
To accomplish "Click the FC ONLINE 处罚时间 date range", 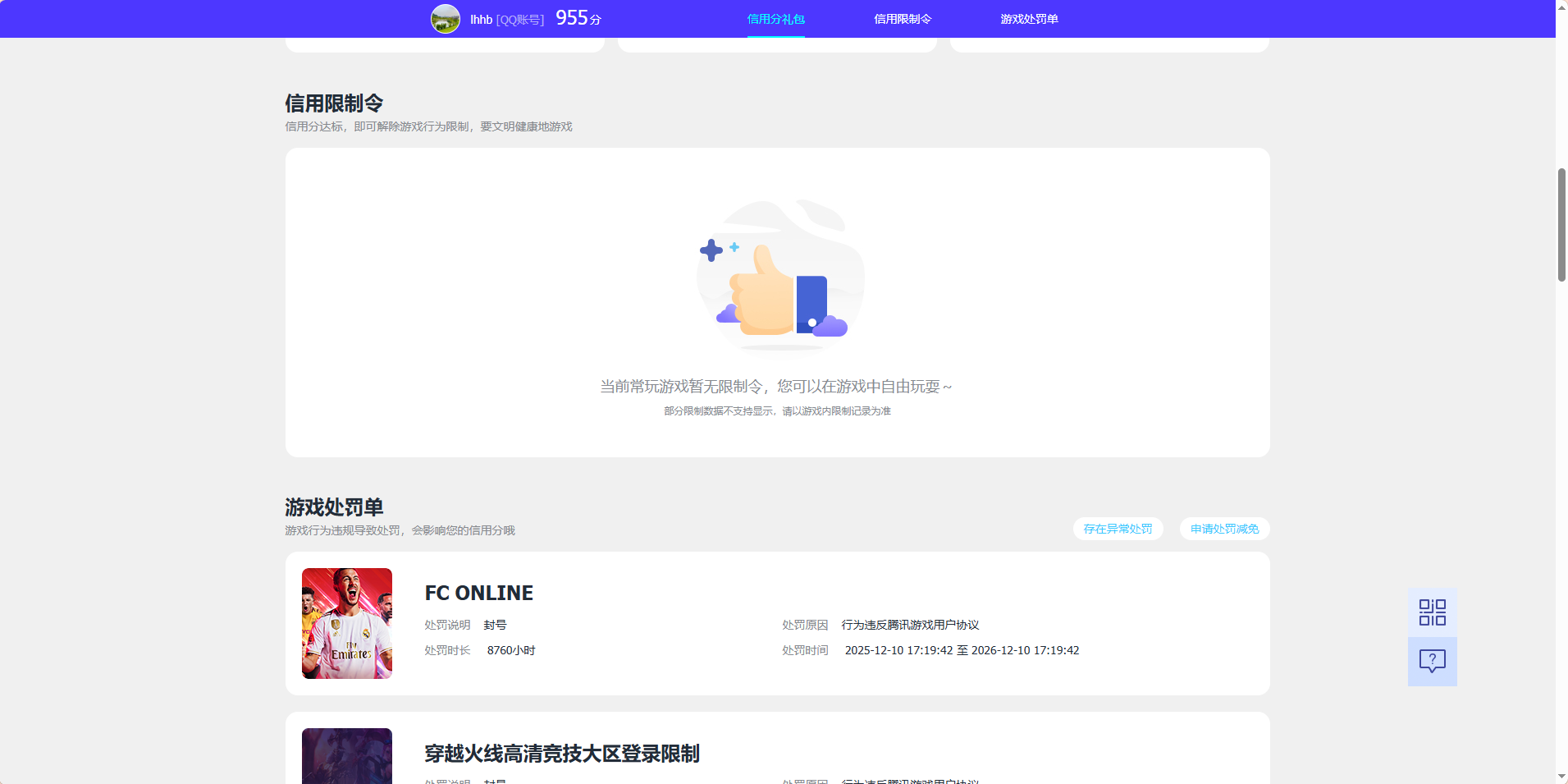I will coord(962,650).
